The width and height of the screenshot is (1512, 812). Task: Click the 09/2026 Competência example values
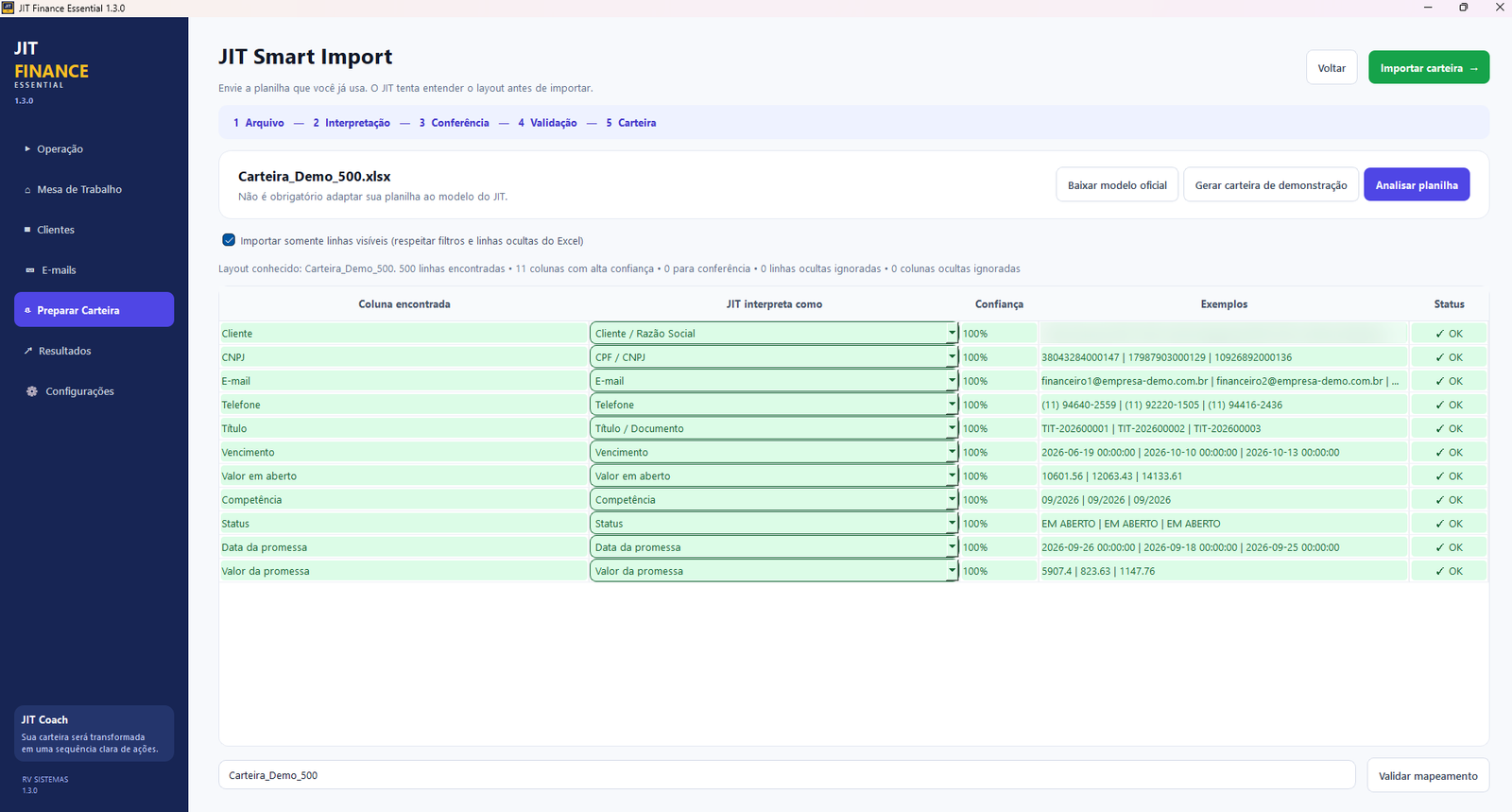pyautogui.click(x=1107, y=500)
